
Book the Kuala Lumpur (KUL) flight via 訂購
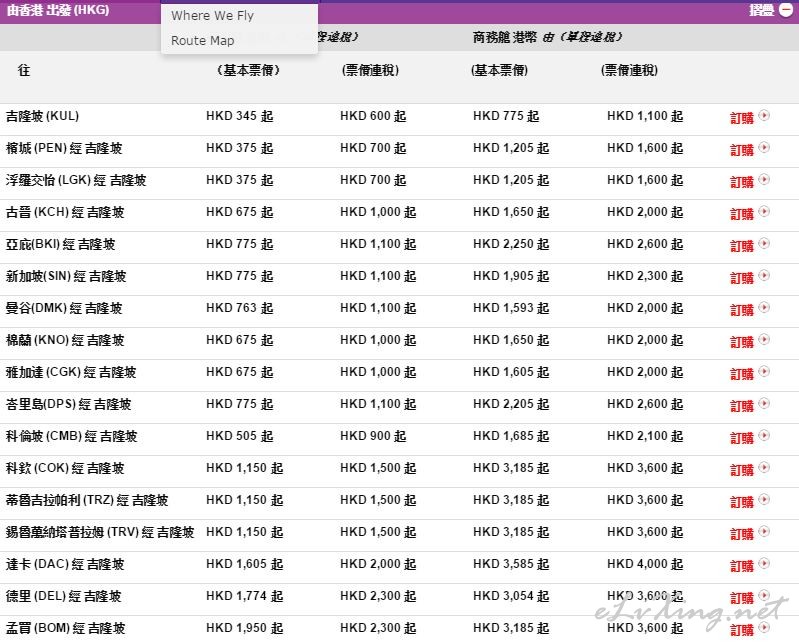pos(741,118)
